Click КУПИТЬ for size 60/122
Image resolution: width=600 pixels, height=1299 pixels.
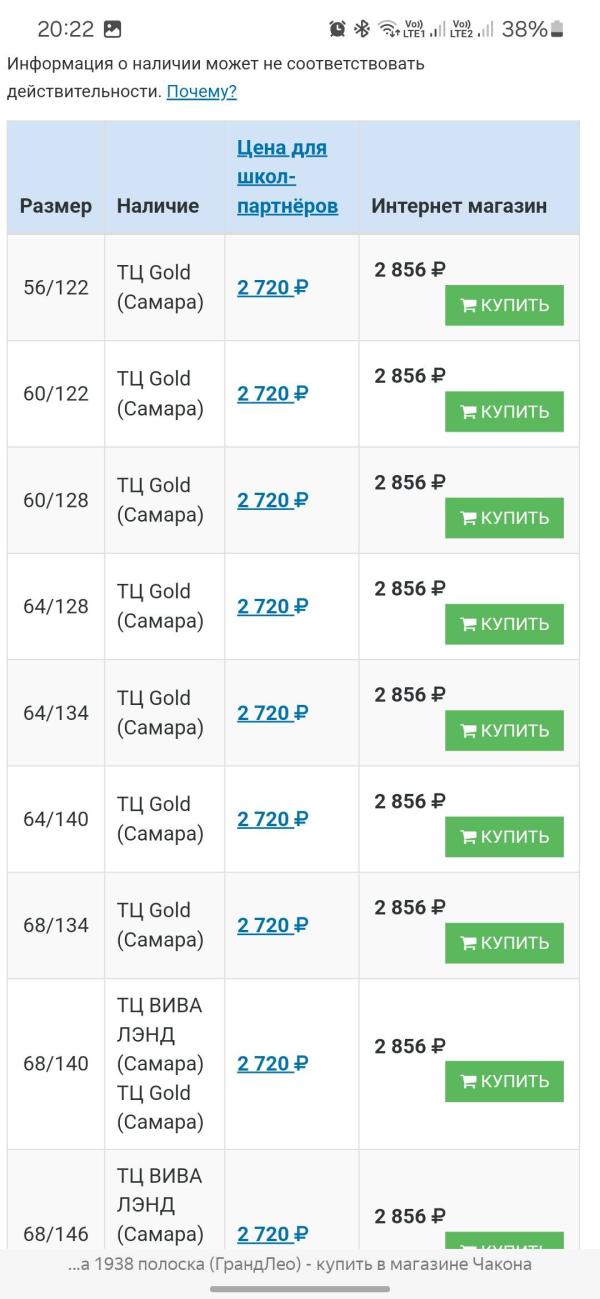pos(504,411)
